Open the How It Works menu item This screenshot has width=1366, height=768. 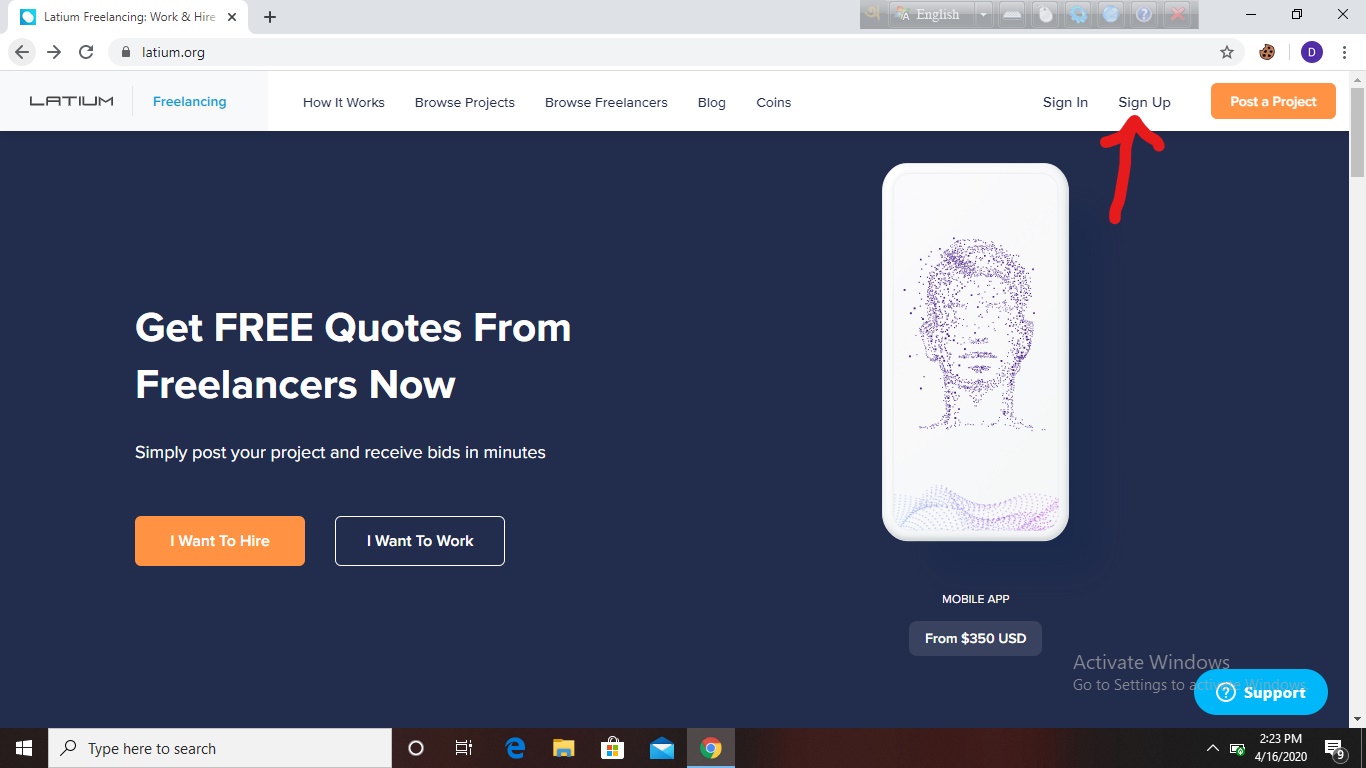(x=344, y=102)
